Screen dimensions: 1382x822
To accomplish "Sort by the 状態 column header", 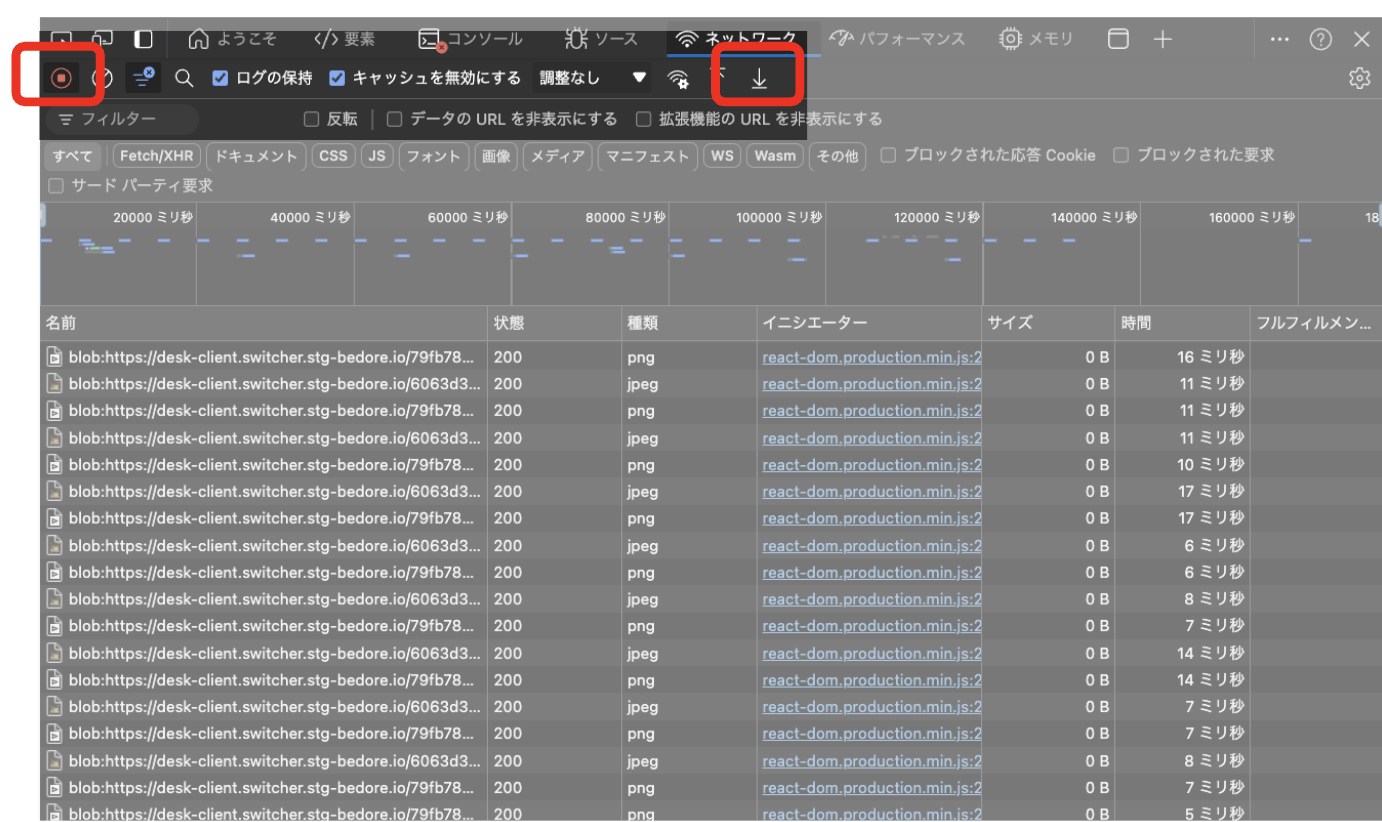I will 555,323.
